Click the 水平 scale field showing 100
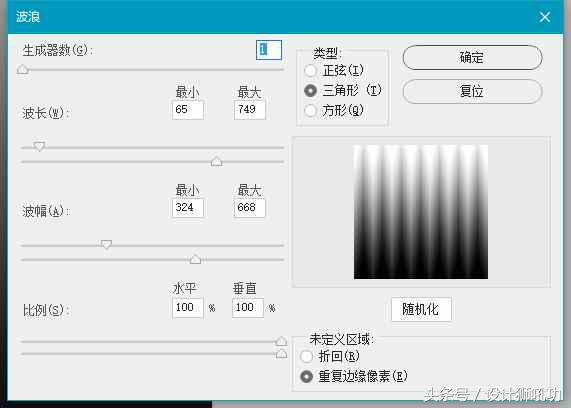 [x=188, y=308]
